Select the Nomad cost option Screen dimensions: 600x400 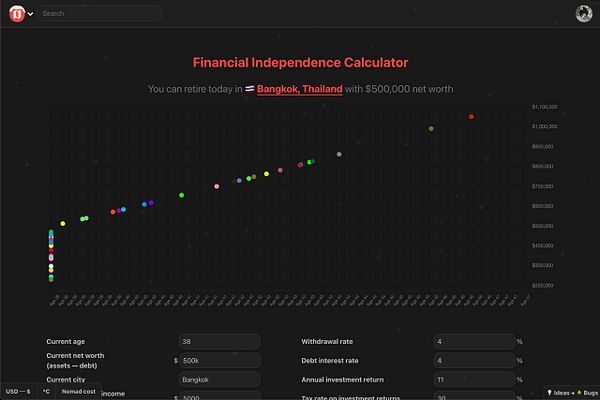click(x=78, y=392)
